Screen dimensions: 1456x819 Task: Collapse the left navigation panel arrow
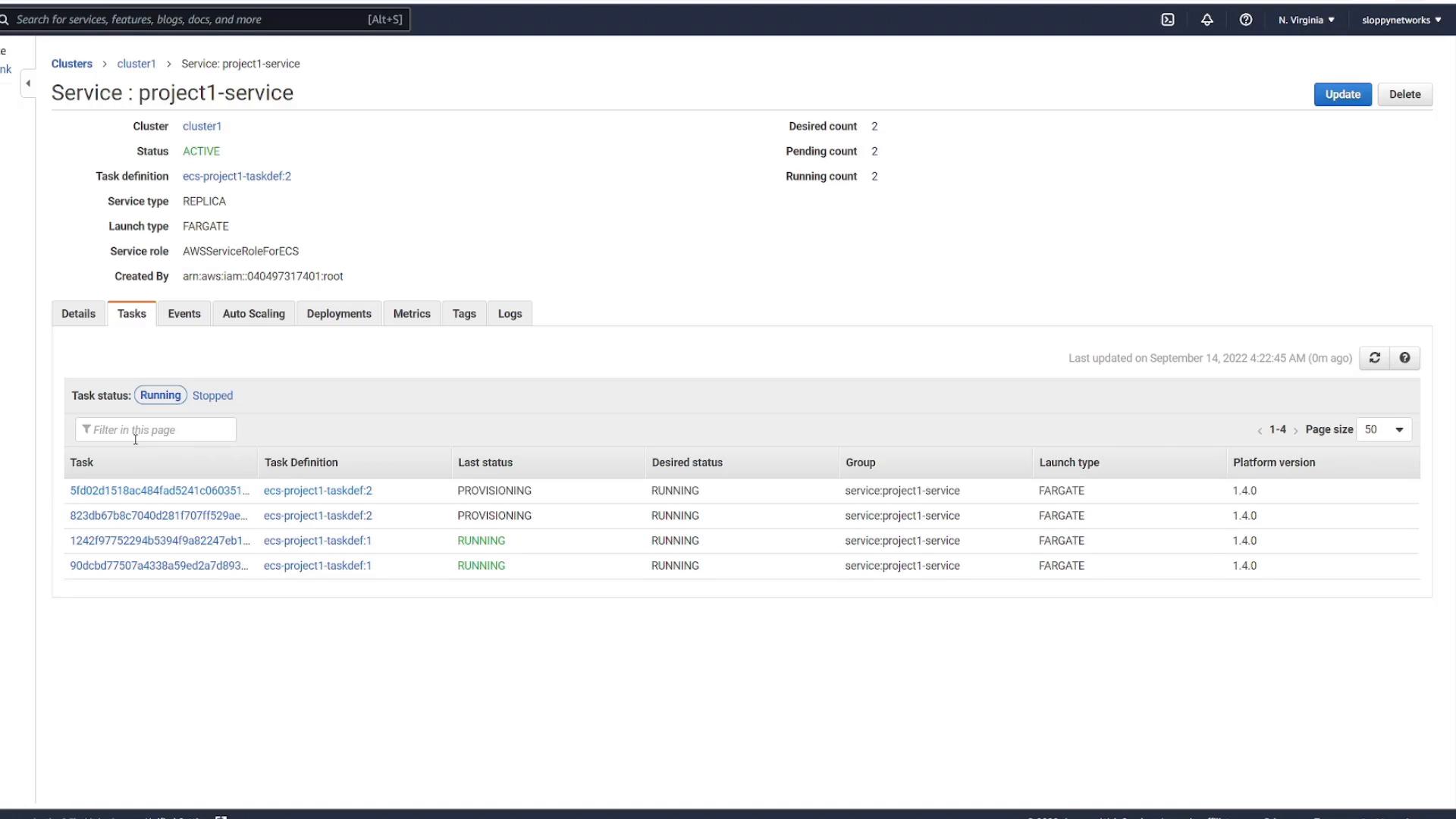28,83
